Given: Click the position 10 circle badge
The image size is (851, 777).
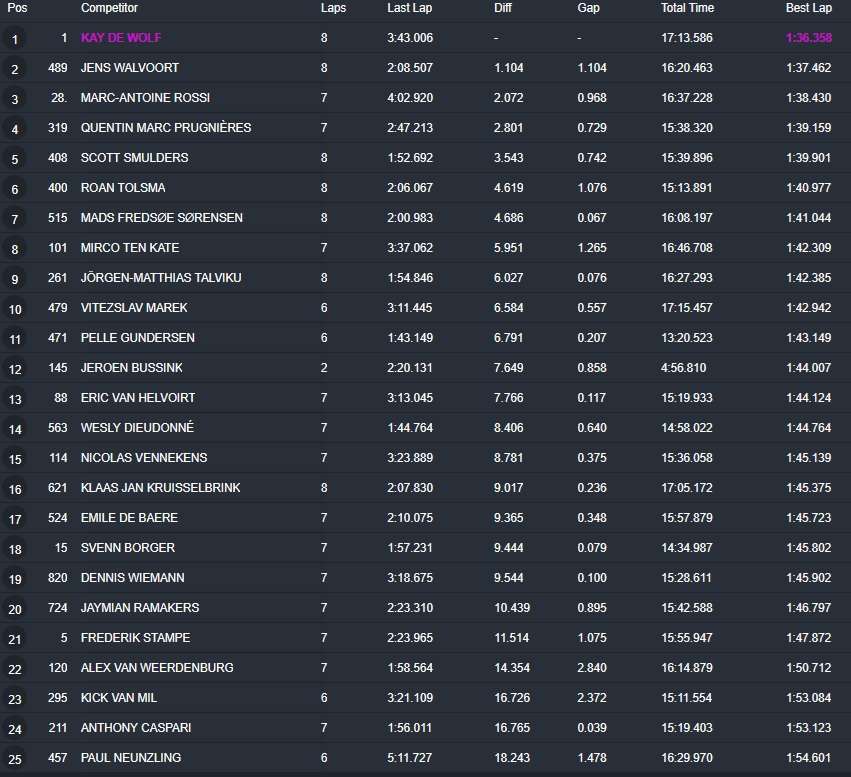Looking at the screenshot, I should [x=14, y=309].
